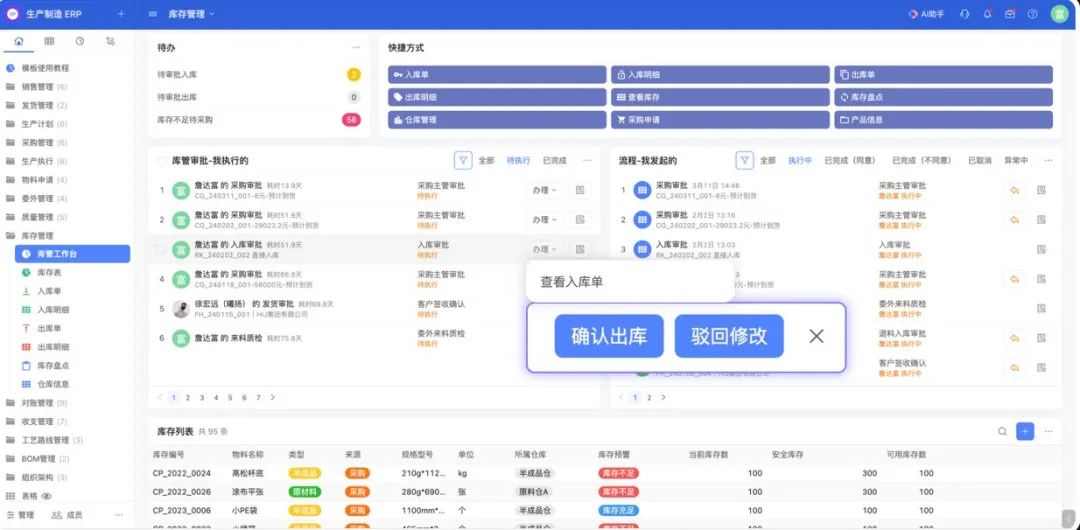This screenshot has width=1080, height=530.
Task: Click 库存充足 tag in CP_2023_0006 row
Action: click(618, 511)
